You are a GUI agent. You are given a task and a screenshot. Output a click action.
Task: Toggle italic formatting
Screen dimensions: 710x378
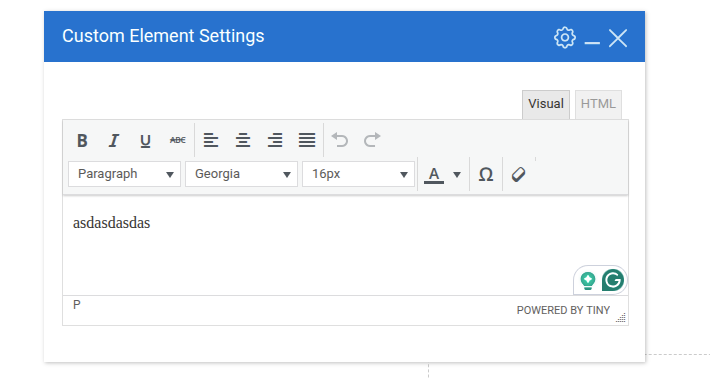[114, 140]
